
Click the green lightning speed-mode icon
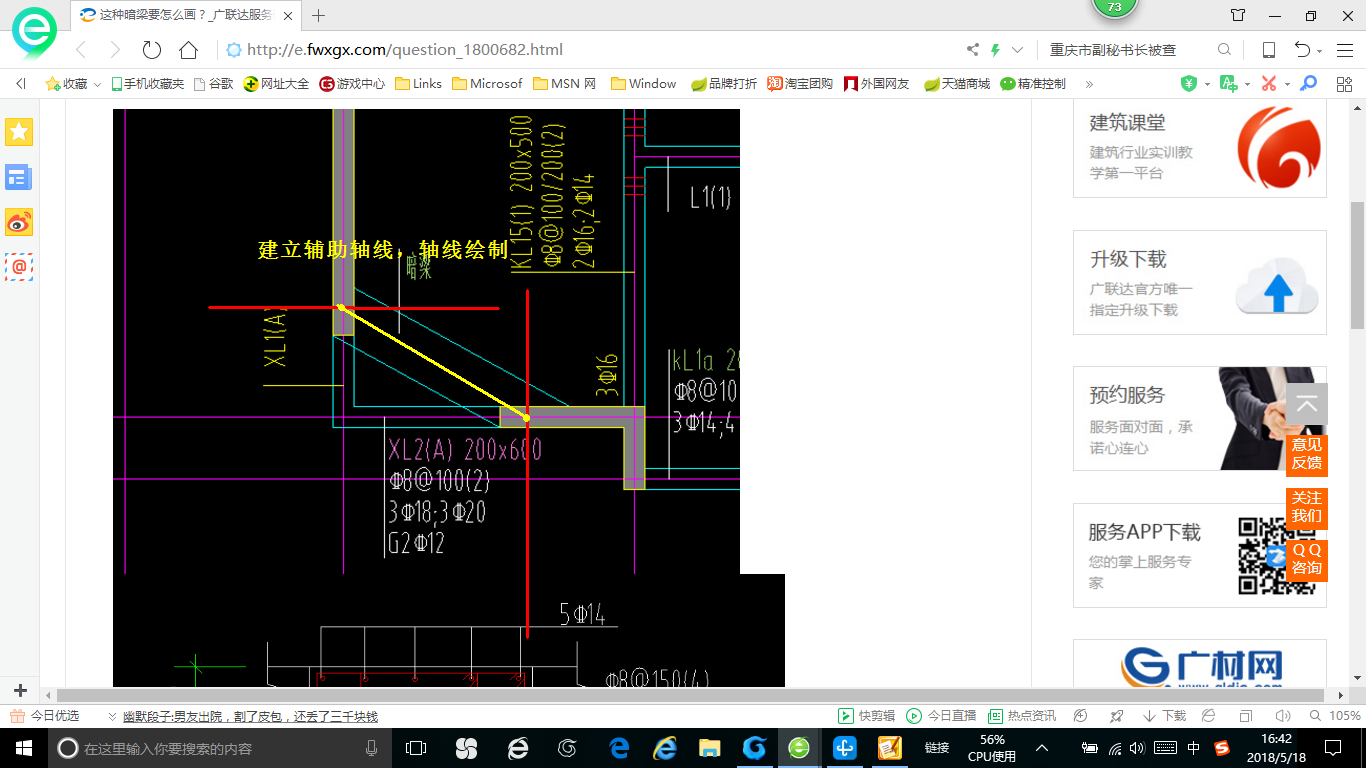[996, 50]
